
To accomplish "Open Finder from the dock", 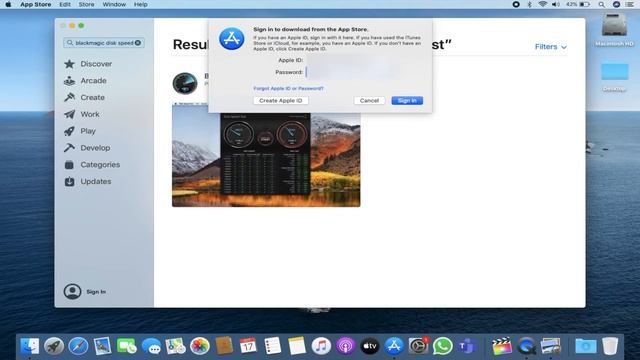I will click(30, 346).
